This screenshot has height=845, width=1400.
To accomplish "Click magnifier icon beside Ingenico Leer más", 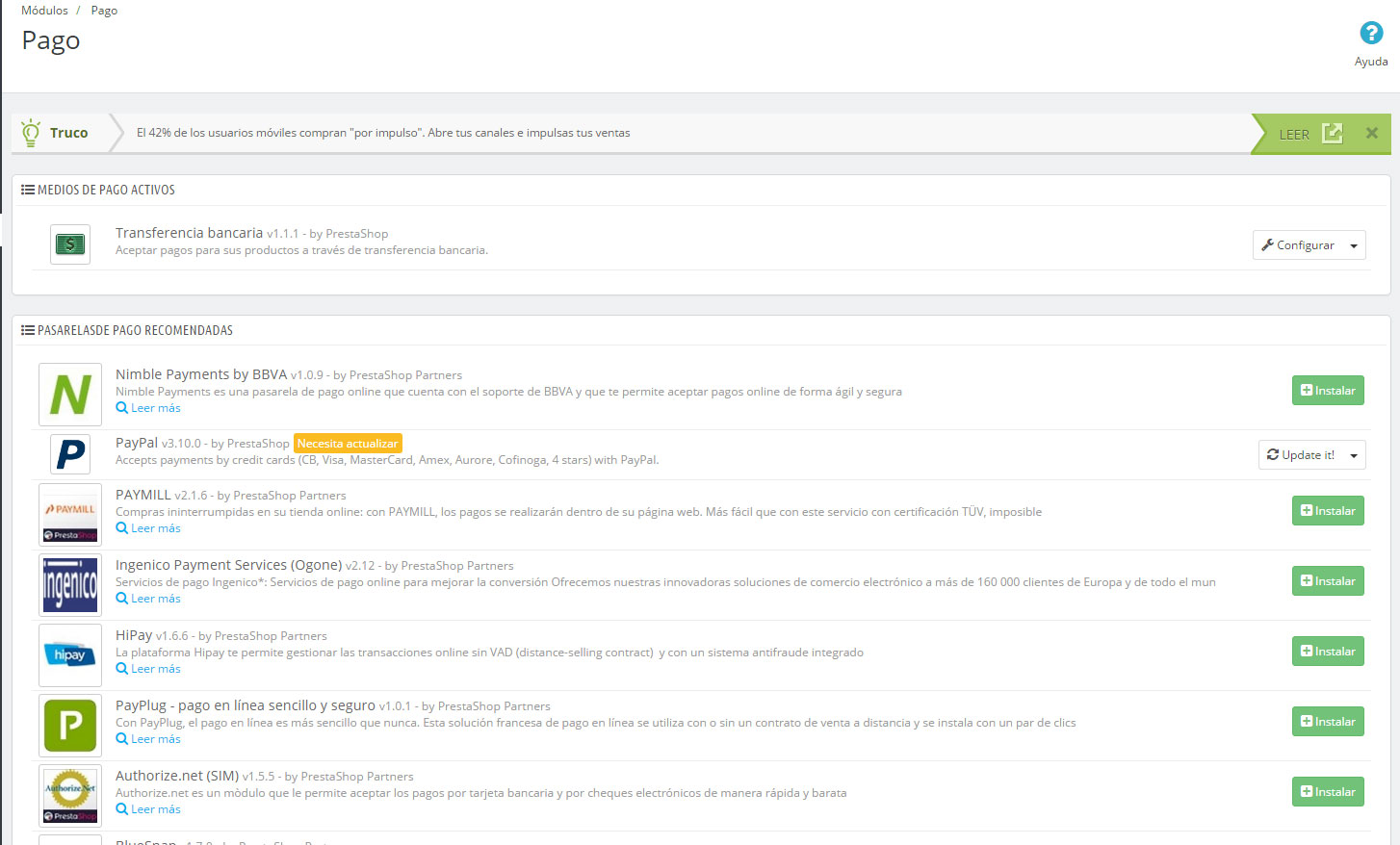I will click(122, 599).
